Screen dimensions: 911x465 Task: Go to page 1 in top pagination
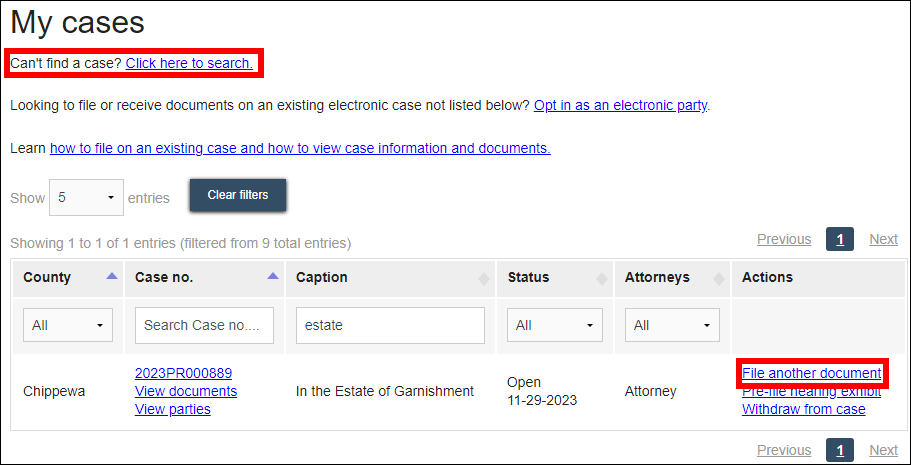point(840,239)
